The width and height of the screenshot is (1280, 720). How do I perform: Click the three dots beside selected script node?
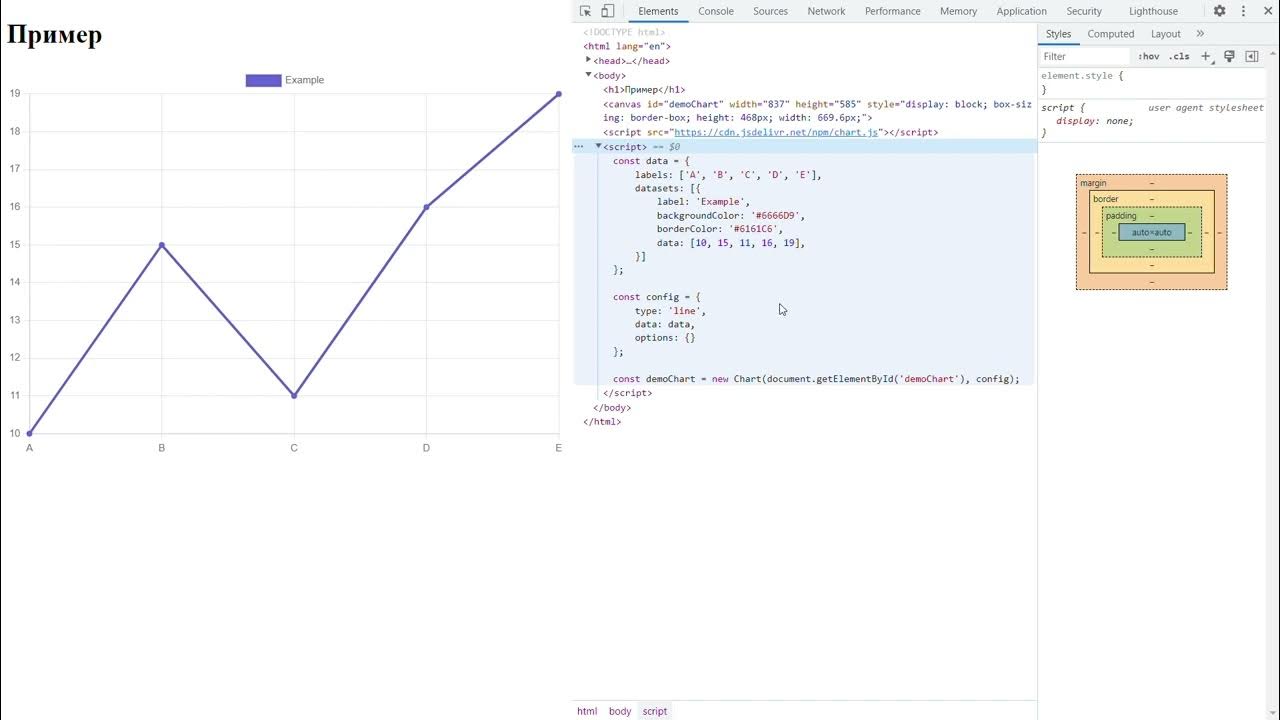click(x=578, y=146)
